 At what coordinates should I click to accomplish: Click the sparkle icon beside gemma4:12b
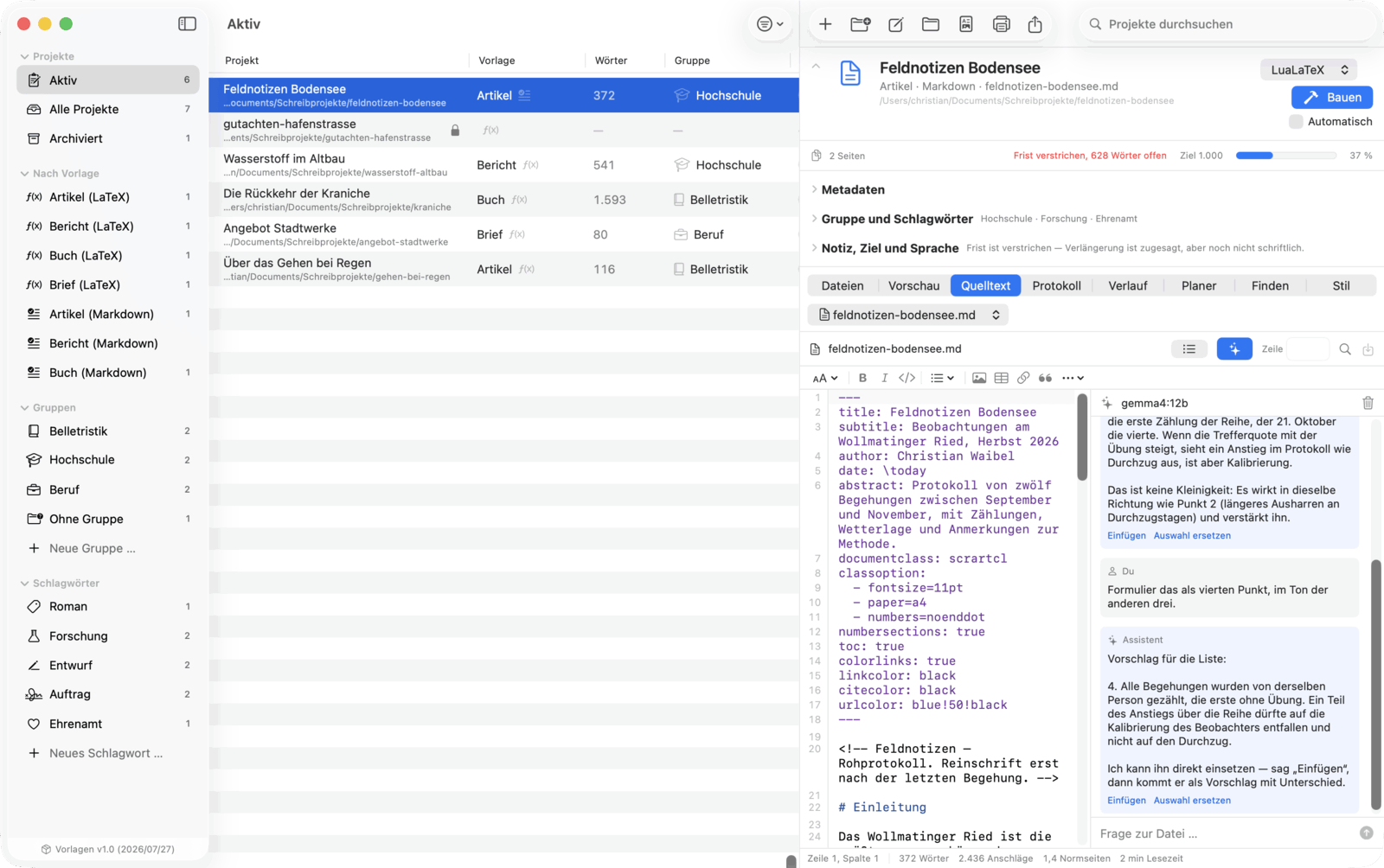[x=1106, y=403]
